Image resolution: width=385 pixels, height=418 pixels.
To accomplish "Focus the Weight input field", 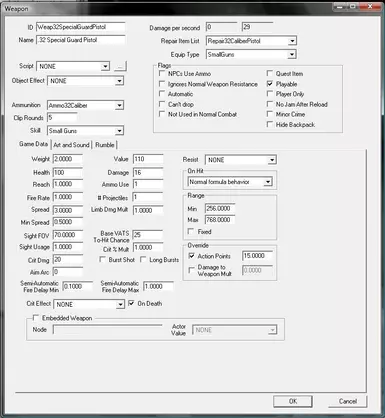I will pyautogui.click(x=68, y=159).
